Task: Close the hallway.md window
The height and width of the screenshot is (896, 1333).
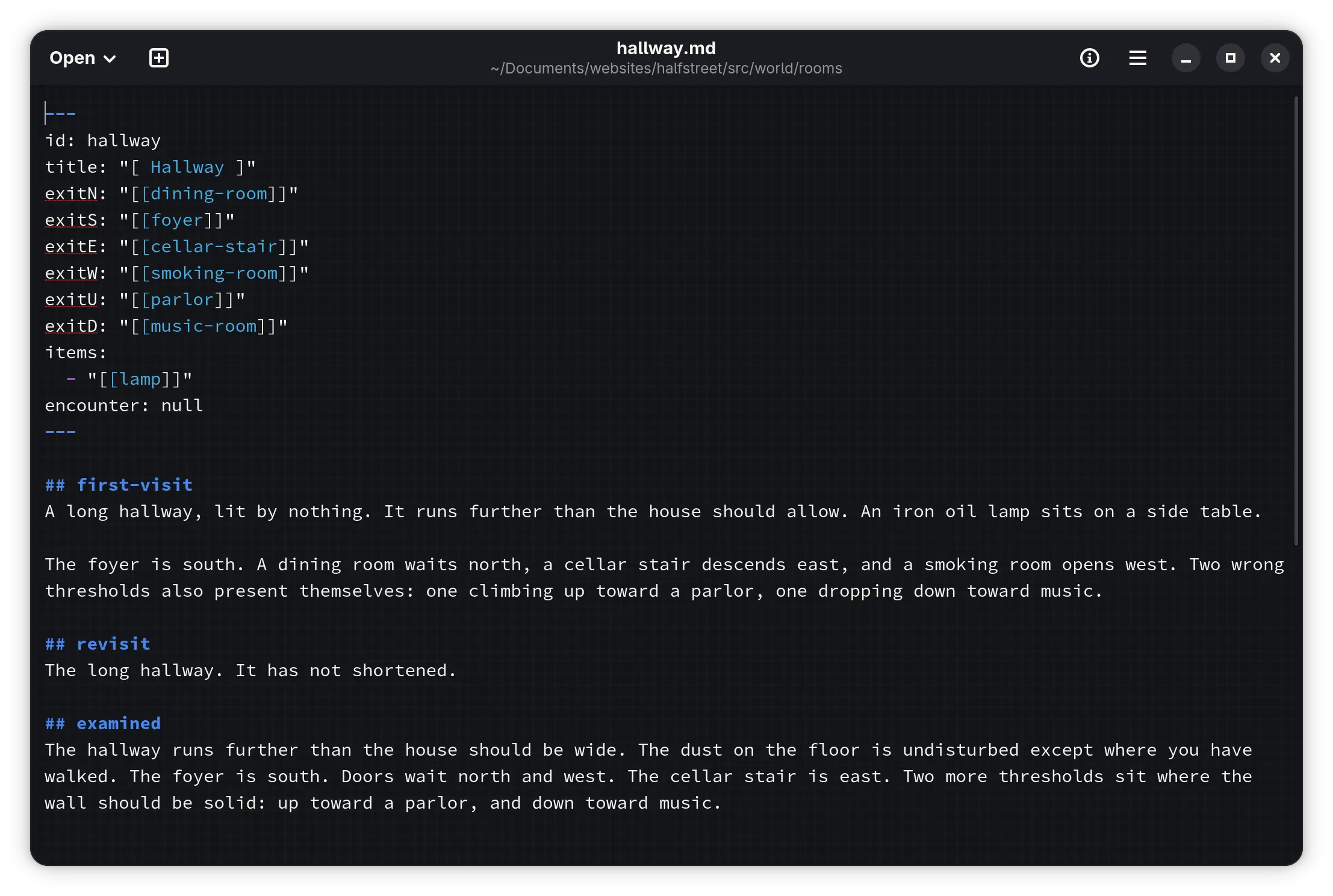Action: click(x=1275, y=58)
